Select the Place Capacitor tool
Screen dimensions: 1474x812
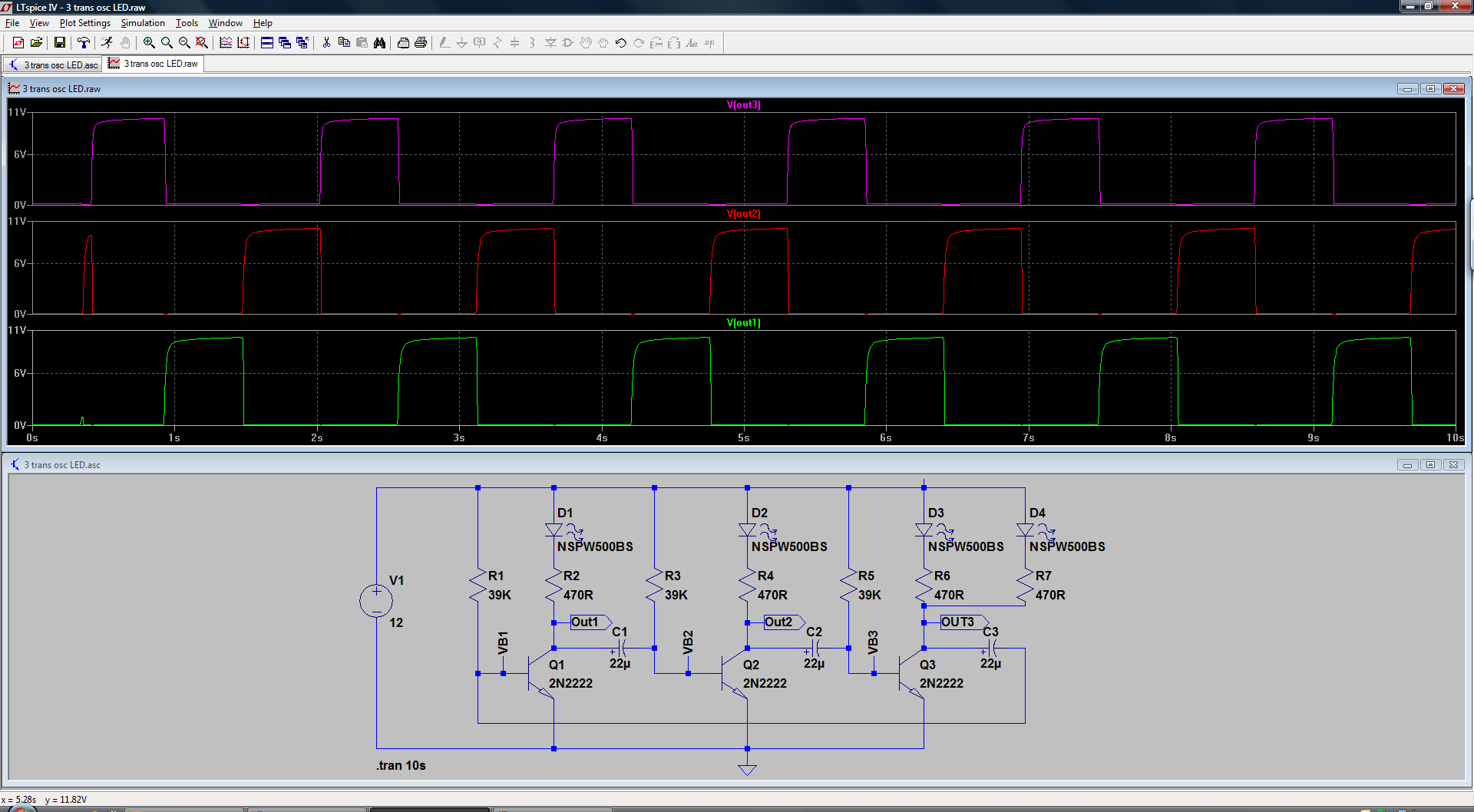pyautogui.click(x=515, y=43)
